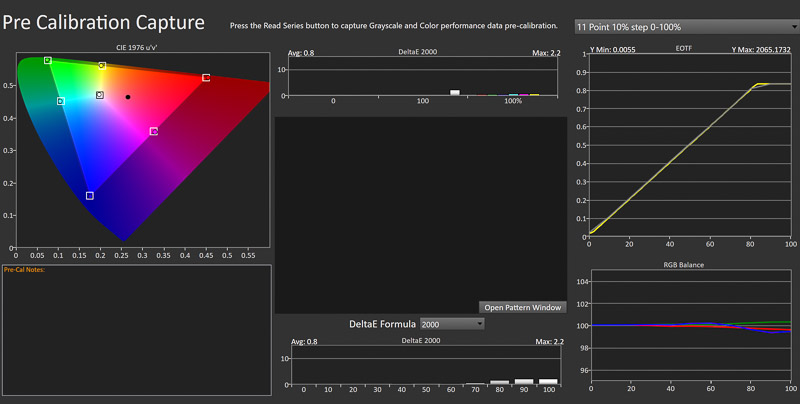Select the white point target square
800x404 pixels.
coord(100,95)
